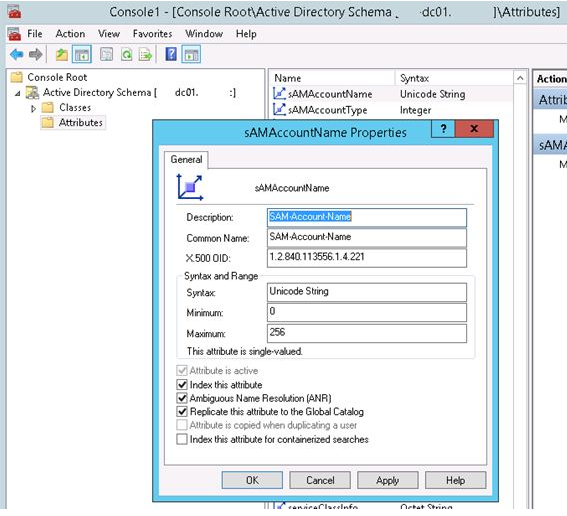Toggle Index this attribute checkbox
567x516 pixels.
[182, 384]
